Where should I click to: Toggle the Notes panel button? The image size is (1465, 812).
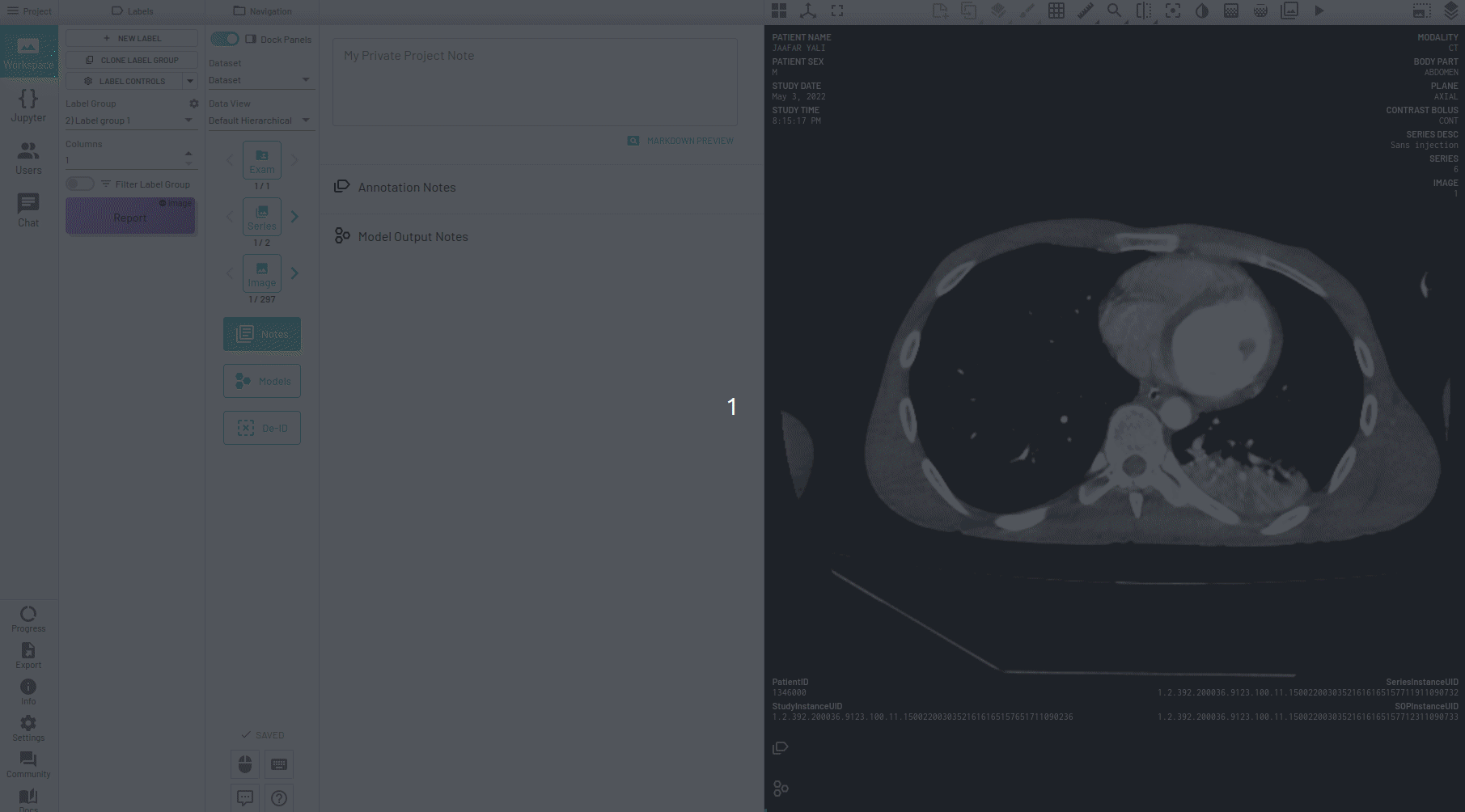click(261, 334)
